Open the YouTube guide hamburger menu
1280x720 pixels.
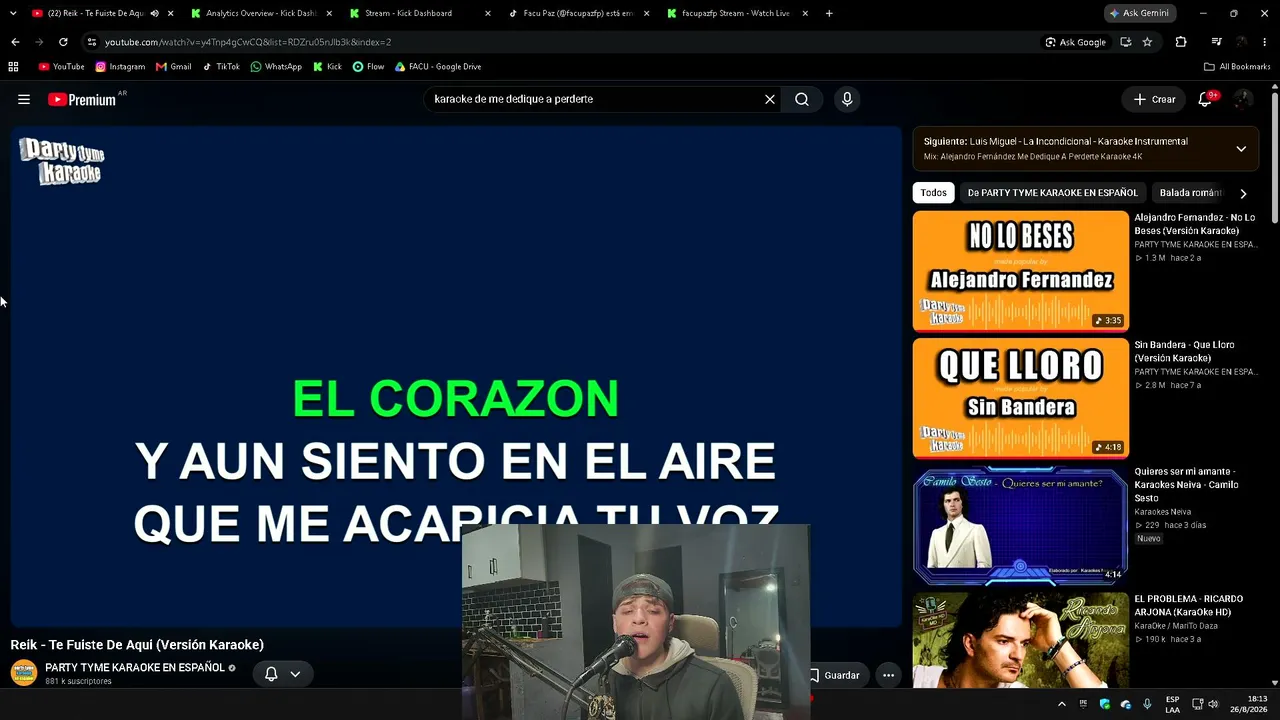pyautogui.click(x=24, y=99)
